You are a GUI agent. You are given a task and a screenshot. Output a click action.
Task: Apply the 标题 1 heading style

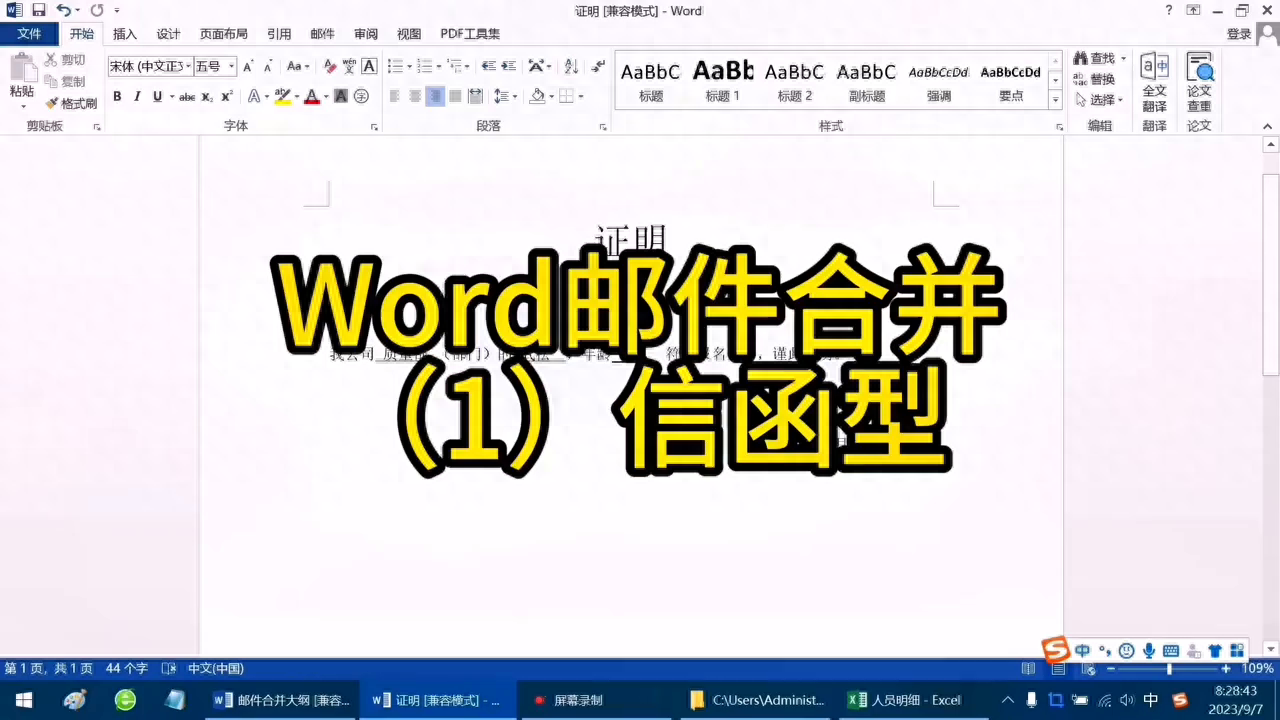pos(723,81)
